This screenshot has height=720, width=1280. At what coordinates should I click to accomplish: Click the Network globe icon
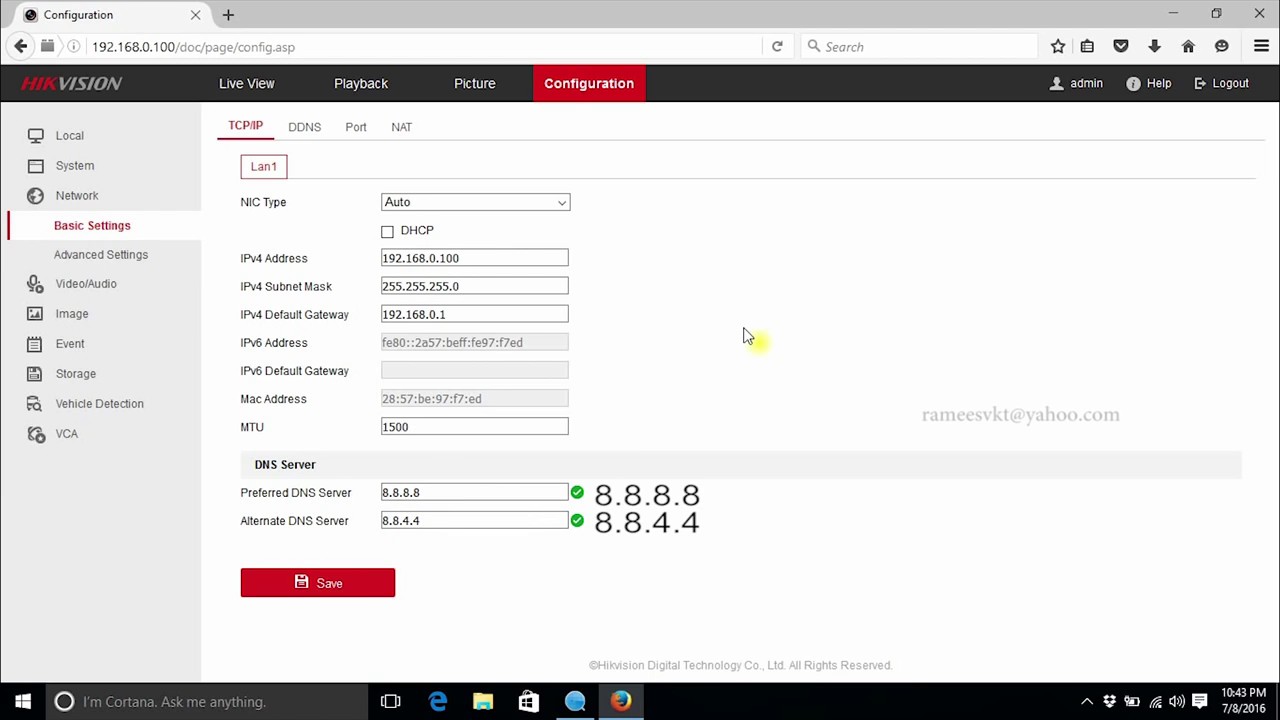pyautogui.click(x=35, y=196)
